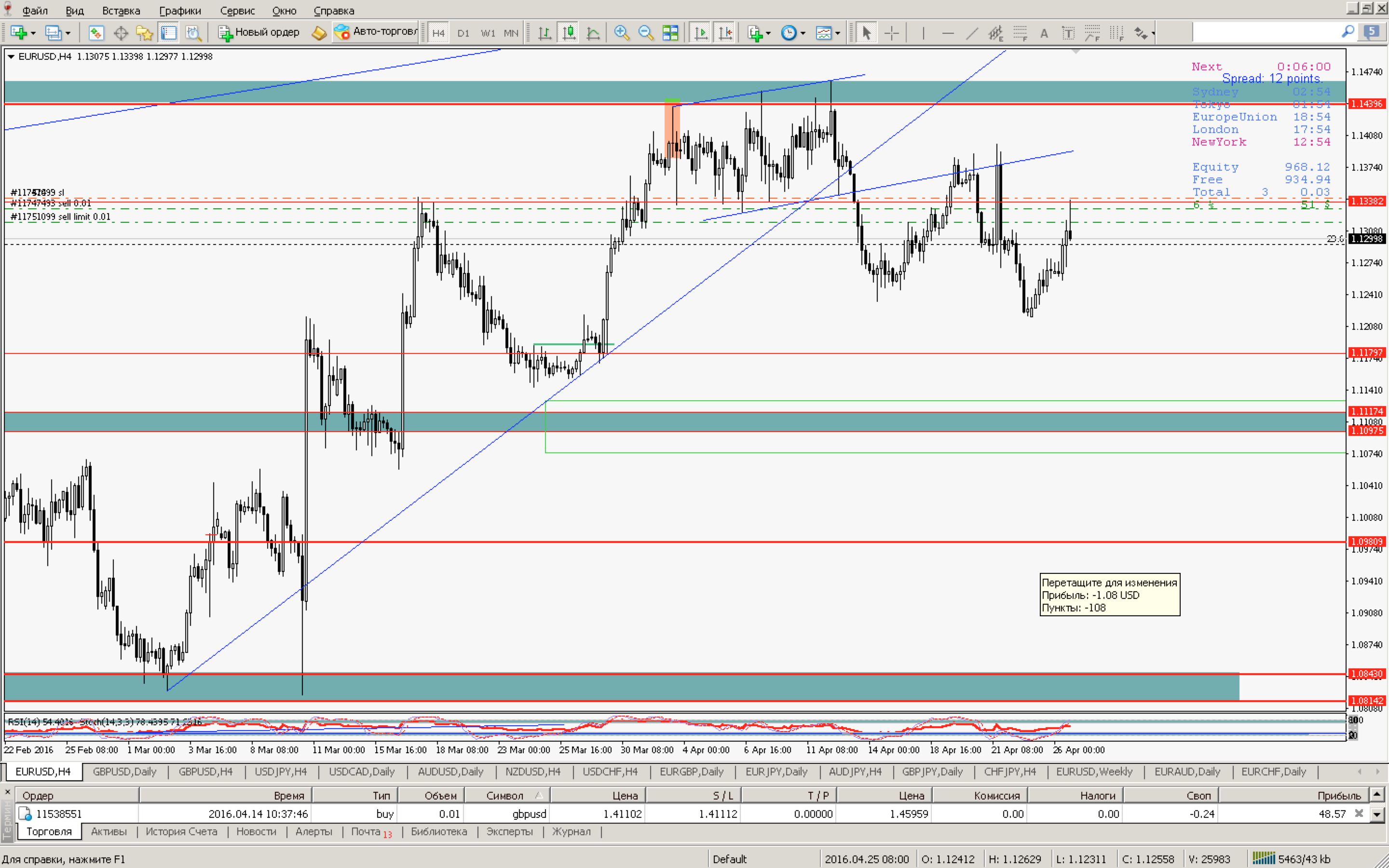Draw a horizontal line tool
The image size is (1389, 868).
coord(948,33)
